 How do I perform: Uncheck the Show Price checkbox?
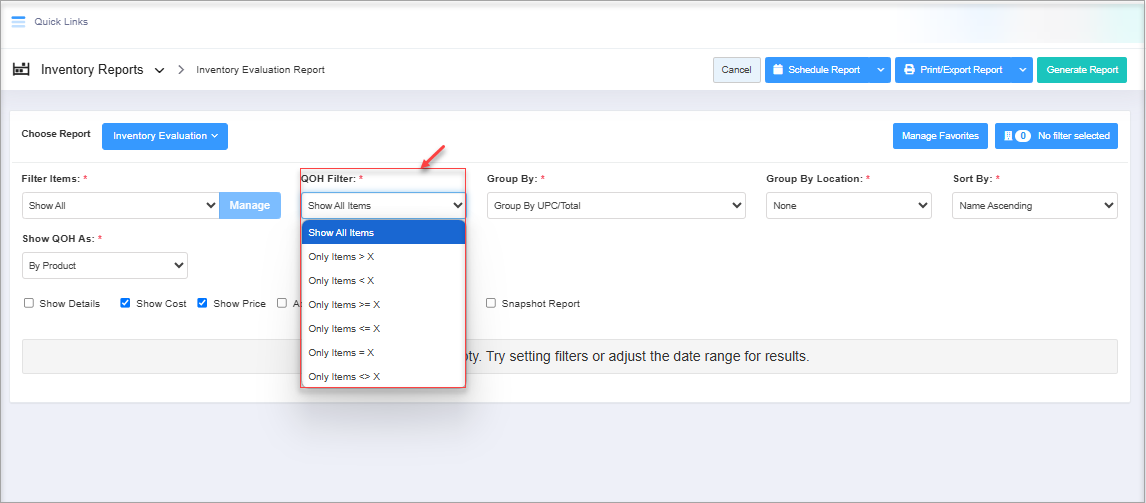coord(203,303)
